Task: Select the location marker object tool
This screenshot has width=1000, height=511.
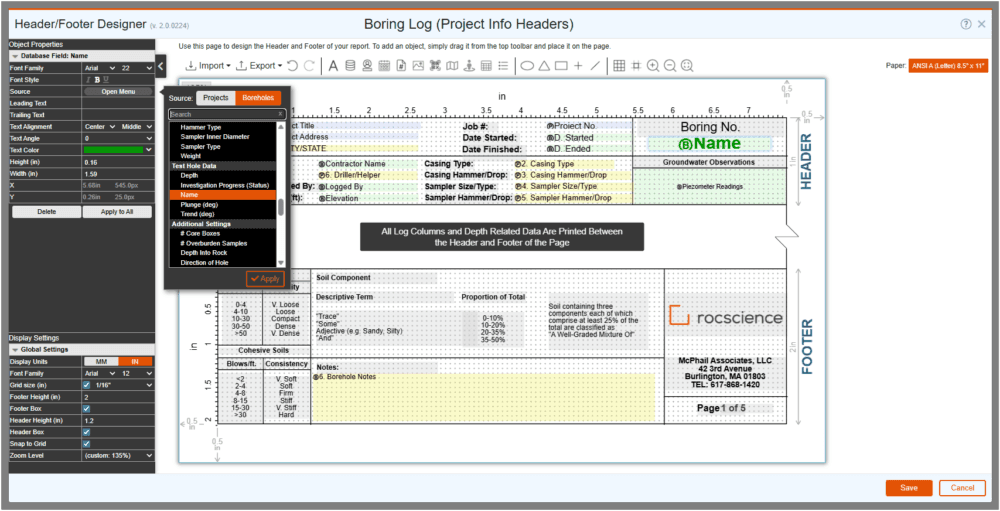Action: 469,65
